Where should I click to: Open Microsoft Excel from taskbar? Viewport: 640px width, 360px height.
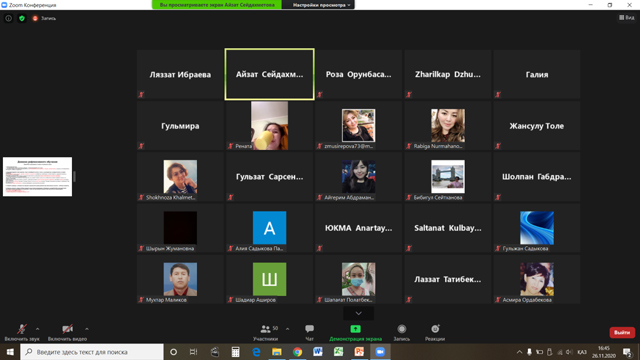[338, 352]
